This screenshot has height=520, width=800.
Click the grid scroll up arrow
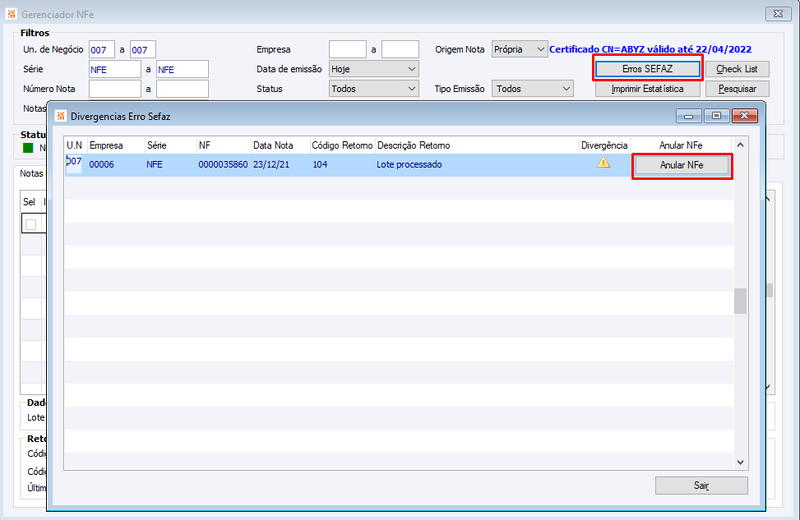coord(740,145)
